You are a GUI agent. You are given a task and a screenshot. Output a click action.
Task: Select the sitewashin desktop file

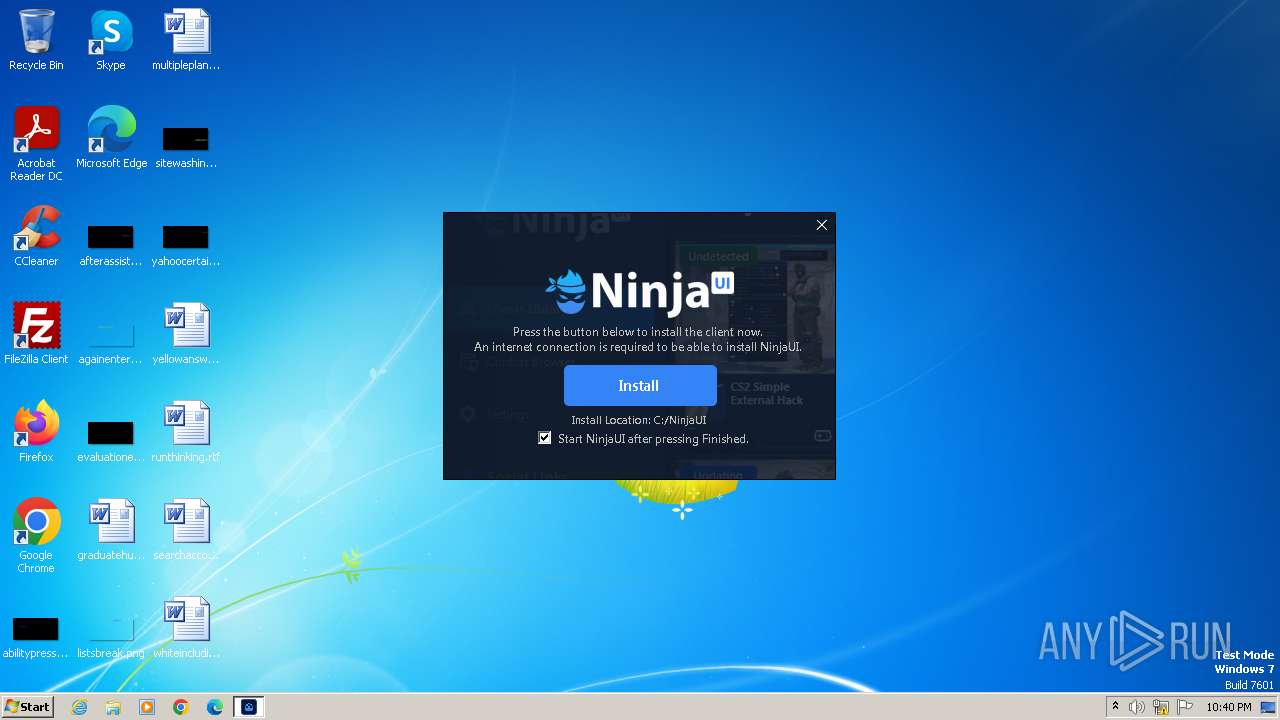(186, 146)
